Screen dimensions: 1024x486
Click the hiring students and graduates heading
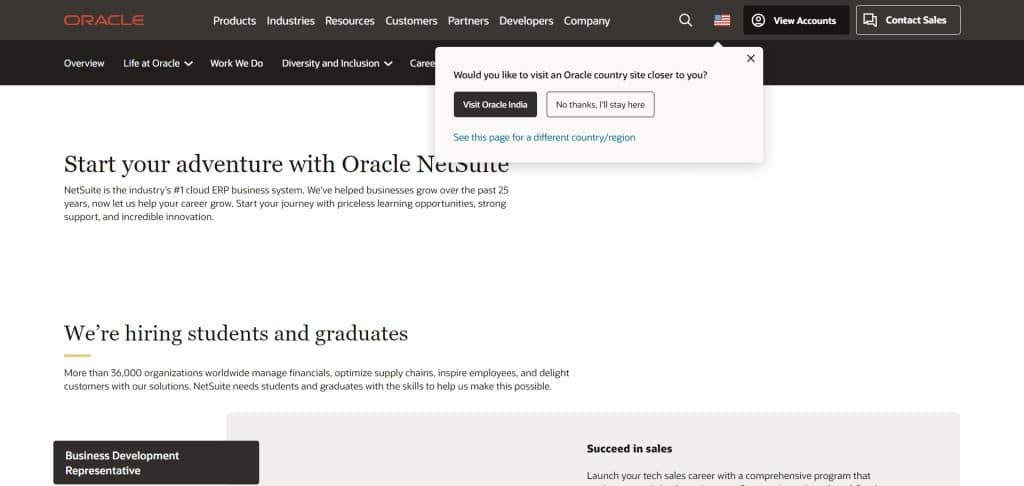pos(236,333)
